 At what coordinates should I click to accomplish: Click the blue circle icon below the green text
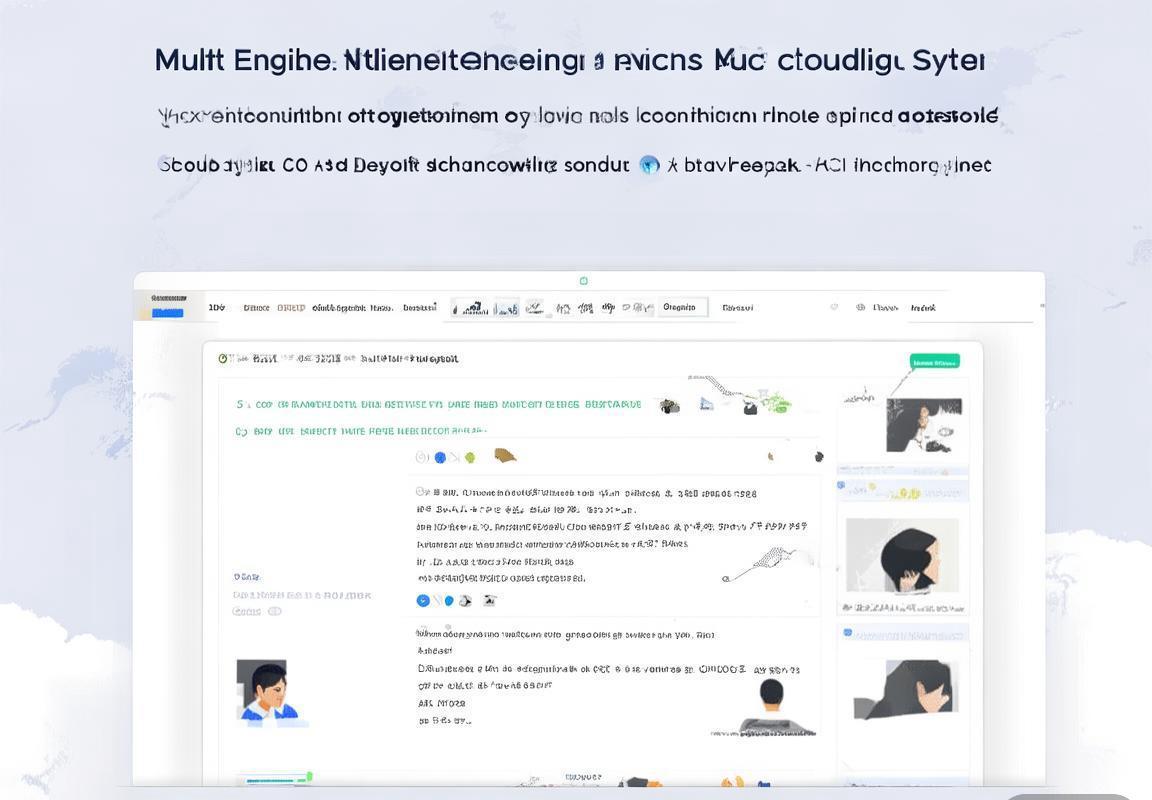pyautogui.click(x=440, y=458)
